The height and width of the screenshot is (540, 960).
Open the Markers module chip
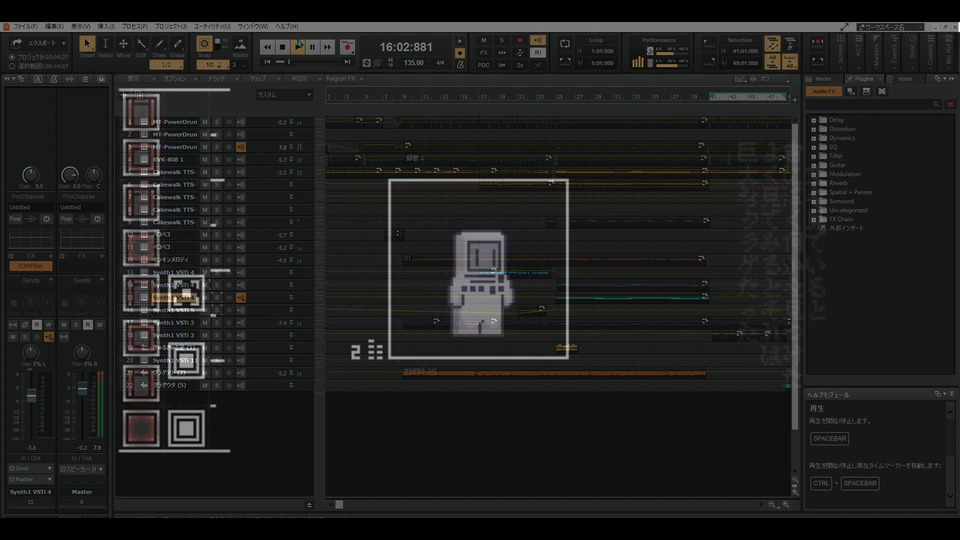[876, 51]
